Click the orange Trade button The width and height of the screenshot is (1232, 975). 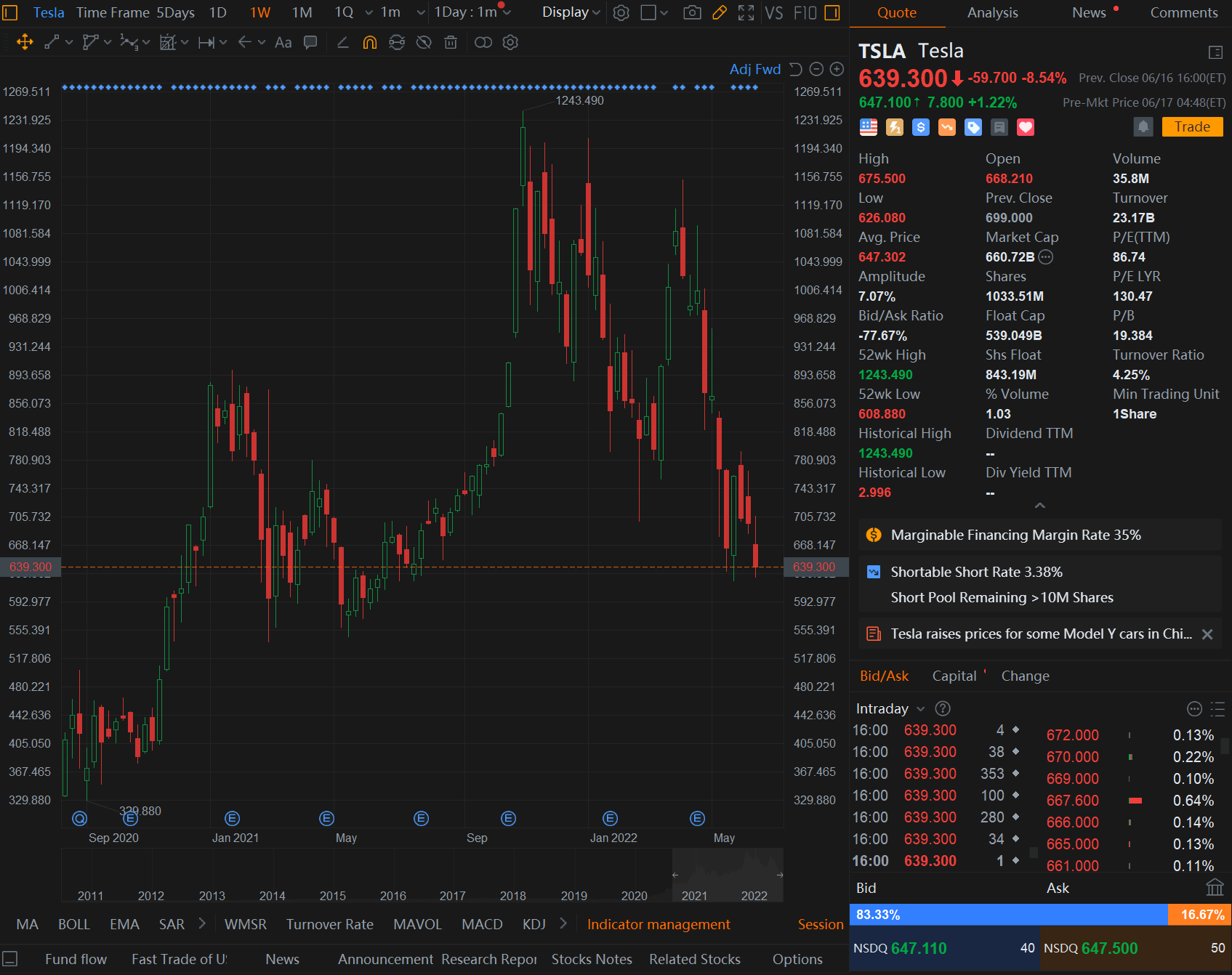pos(1192,127)
